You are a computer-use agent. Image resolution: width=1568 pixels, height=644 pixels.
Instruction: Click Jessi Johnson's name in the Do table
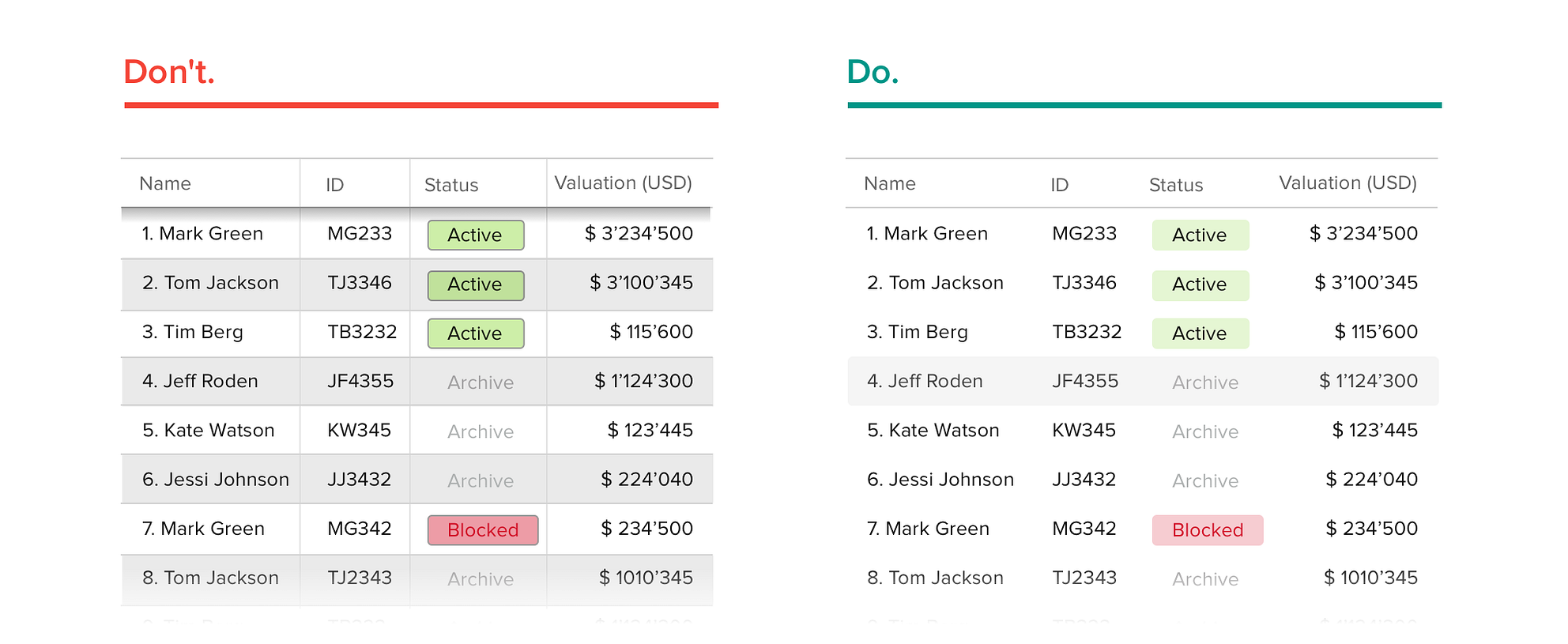[x=940, y=480]
